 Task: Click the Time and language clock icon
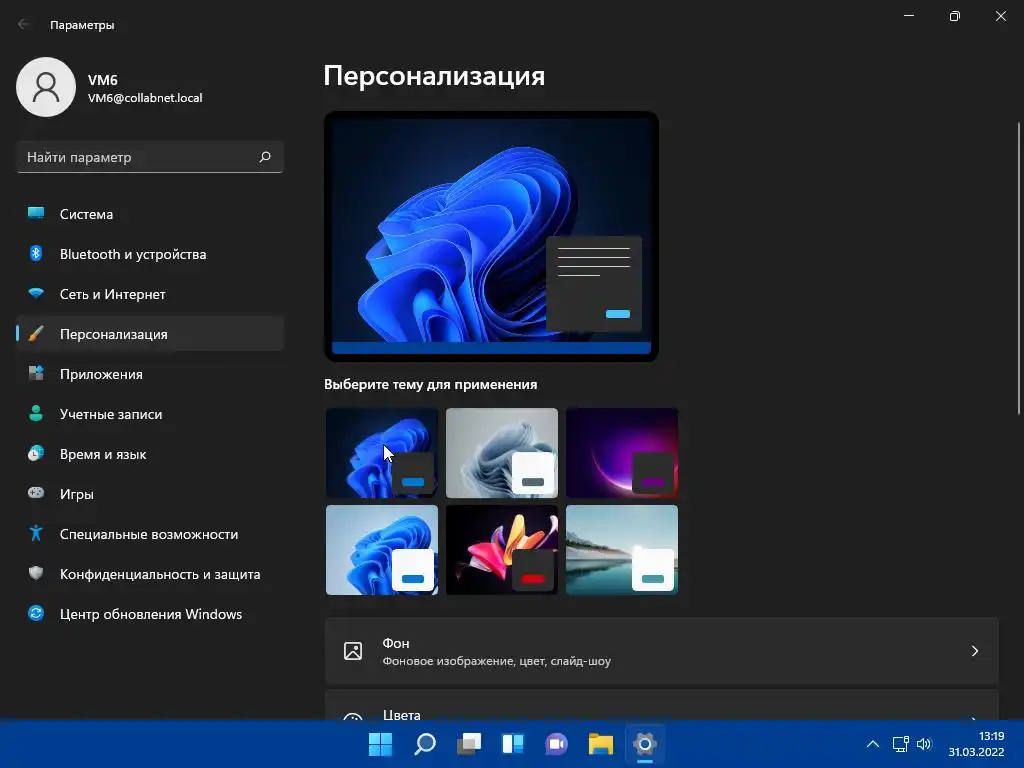tap(36, 453)
